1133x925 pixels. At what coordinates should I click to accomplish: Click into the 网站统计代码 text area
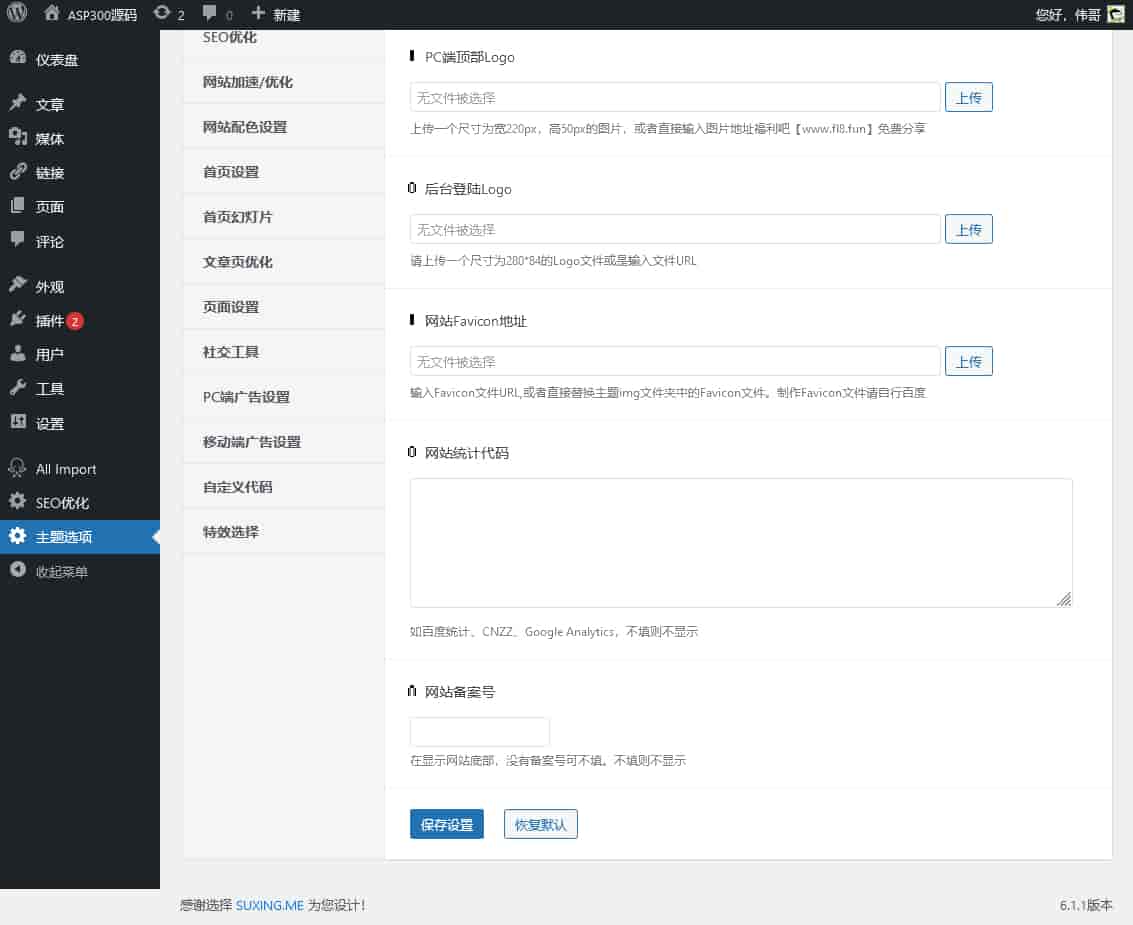[x=741, y=543]
